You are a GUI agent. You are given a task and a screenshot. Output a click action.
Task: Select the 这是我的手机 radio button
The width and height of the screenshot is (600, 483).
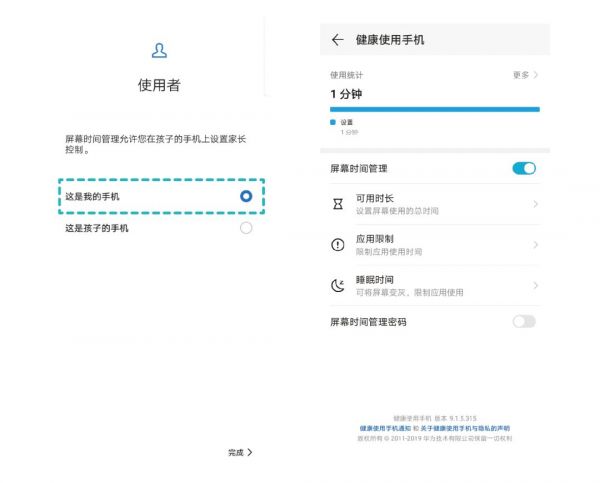[x=246, y=196]
